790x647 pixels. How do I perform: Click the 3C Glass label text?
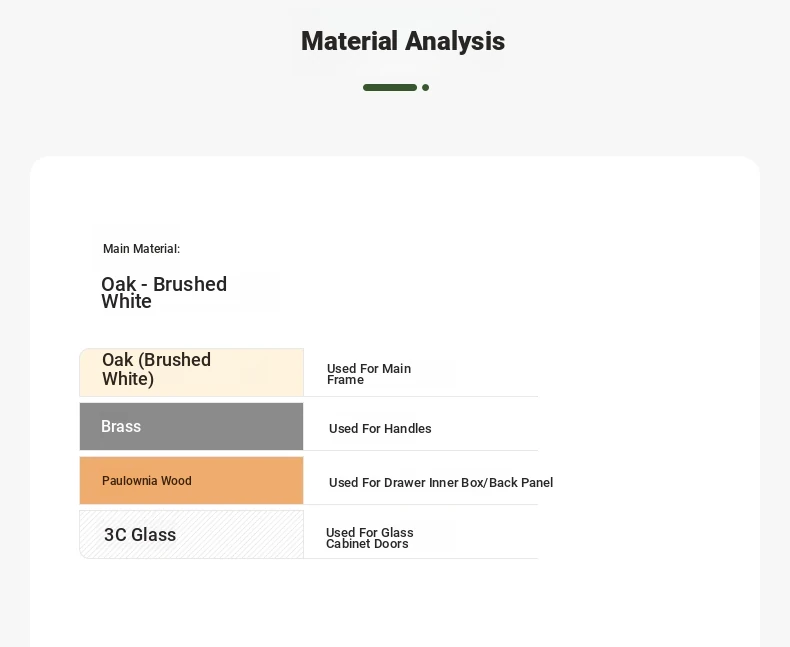pyautogui.click(x=140, y=535)
